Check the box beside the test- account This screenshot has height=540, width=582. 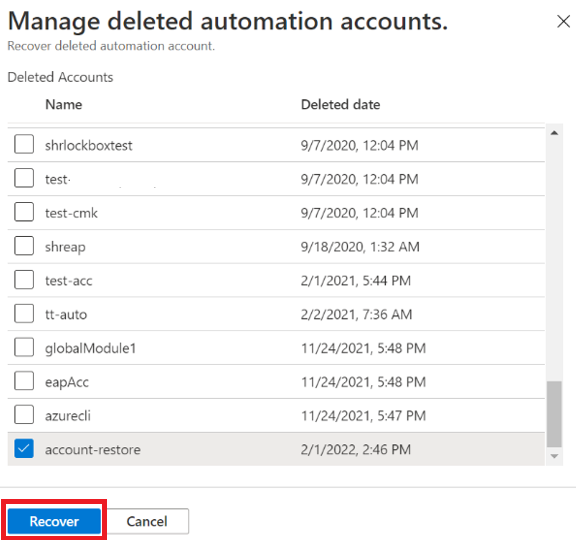[x=24, y=178]
